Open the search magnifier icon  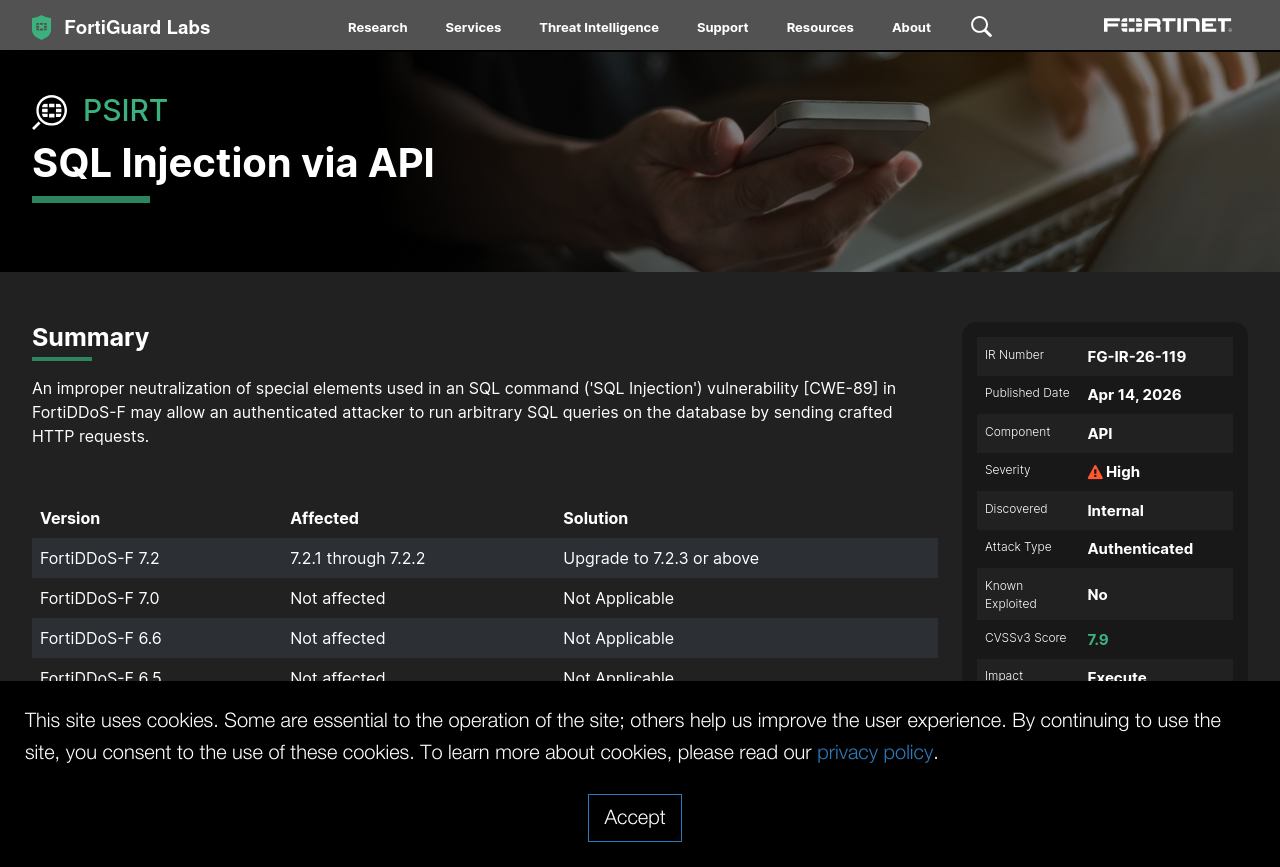(981, 27)
